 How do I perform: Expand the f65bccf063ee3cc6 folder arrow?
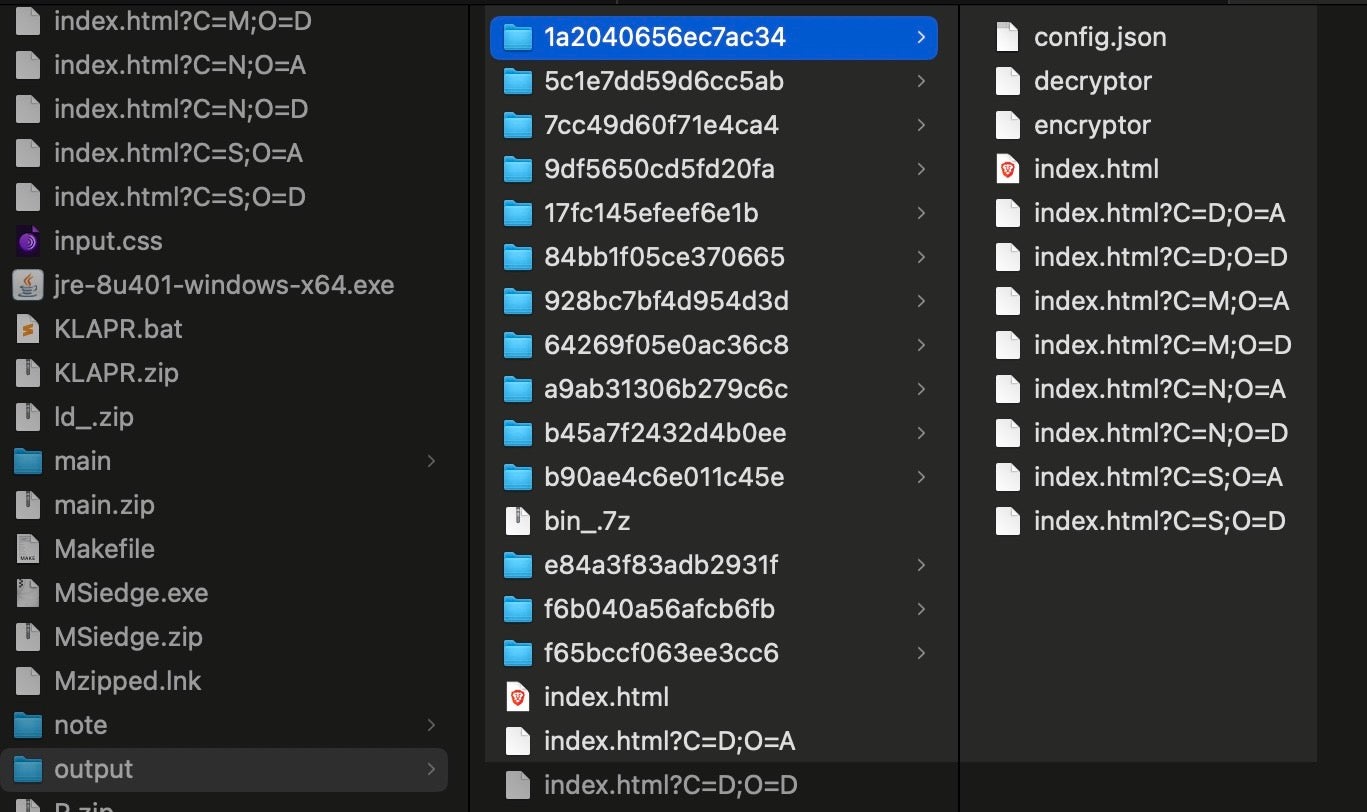920,653
